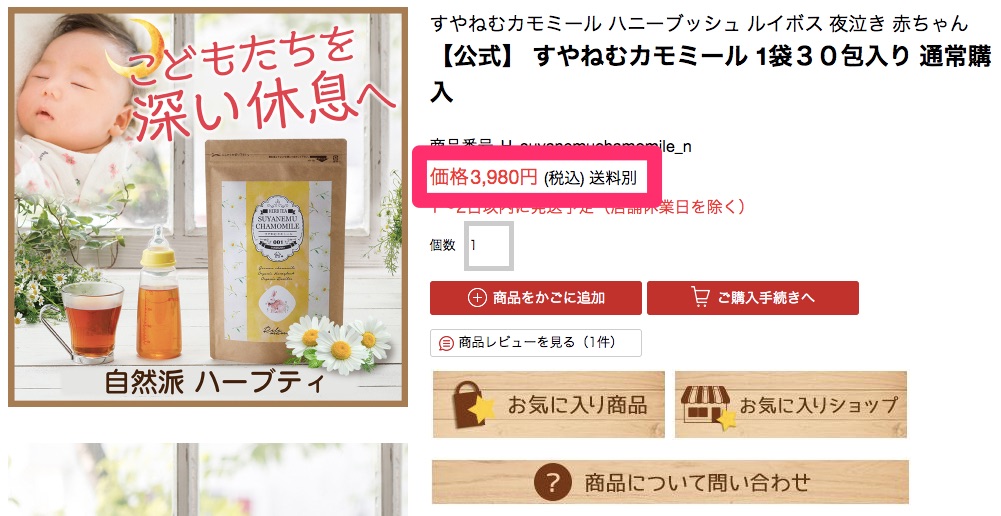Click the 価格3,980円 price text
Screen dimensions: 1001x516
tap(483, 177)
